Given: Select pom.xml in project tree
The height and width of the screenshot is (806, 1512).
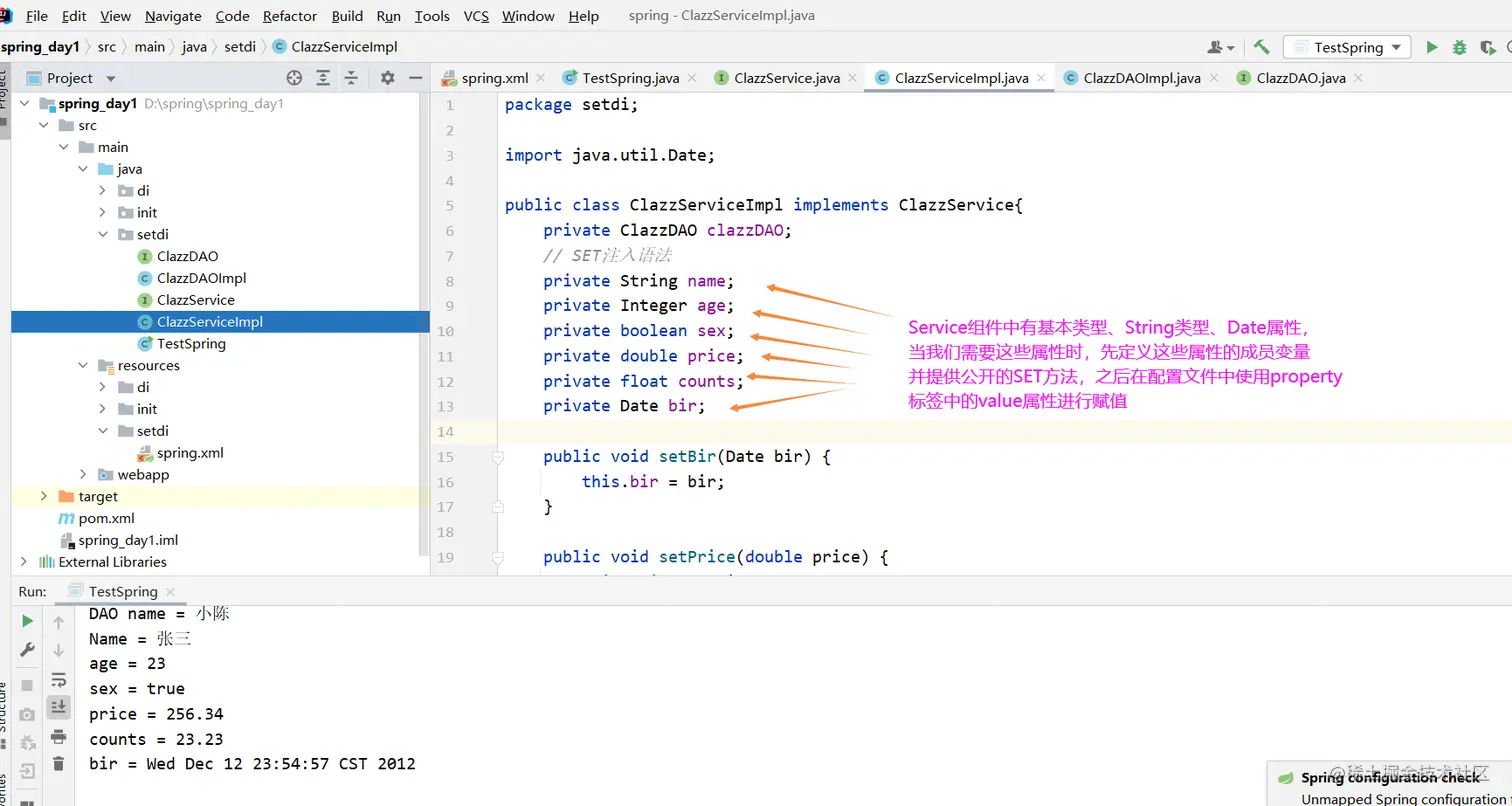Looking at the screenshot, I should point(106,519).
